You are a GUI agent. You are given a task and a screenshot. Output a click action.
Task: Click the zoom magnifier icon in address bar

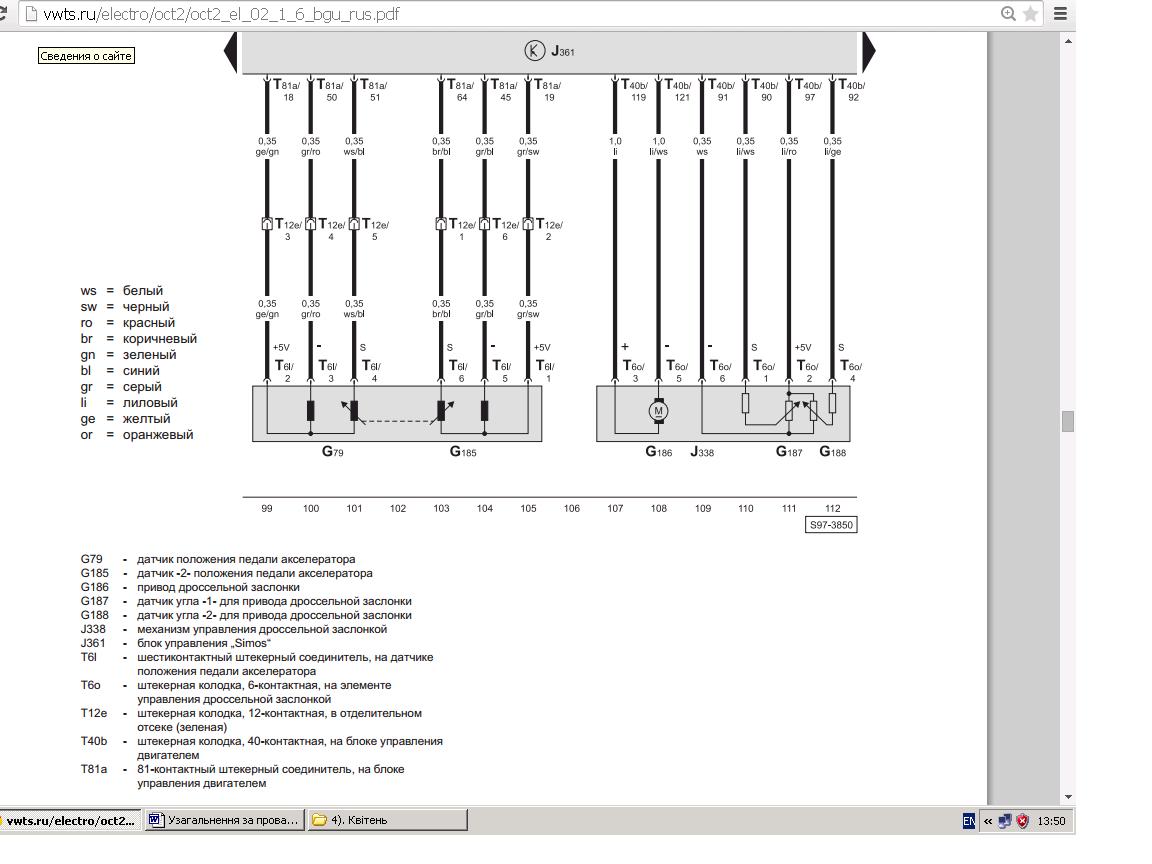coord(1008,14)
